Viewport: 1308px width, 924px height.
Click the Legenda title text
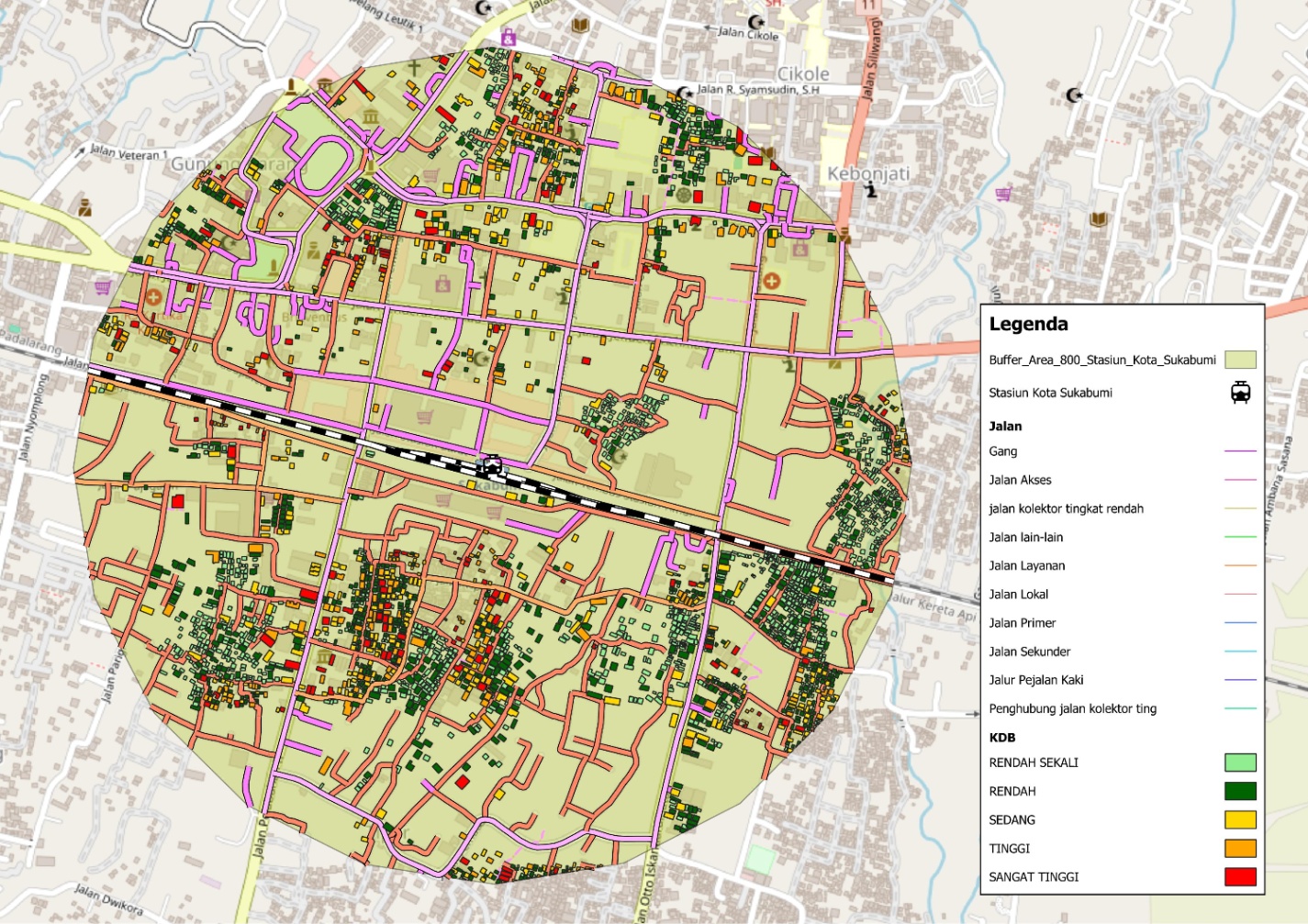point(1028,325)
